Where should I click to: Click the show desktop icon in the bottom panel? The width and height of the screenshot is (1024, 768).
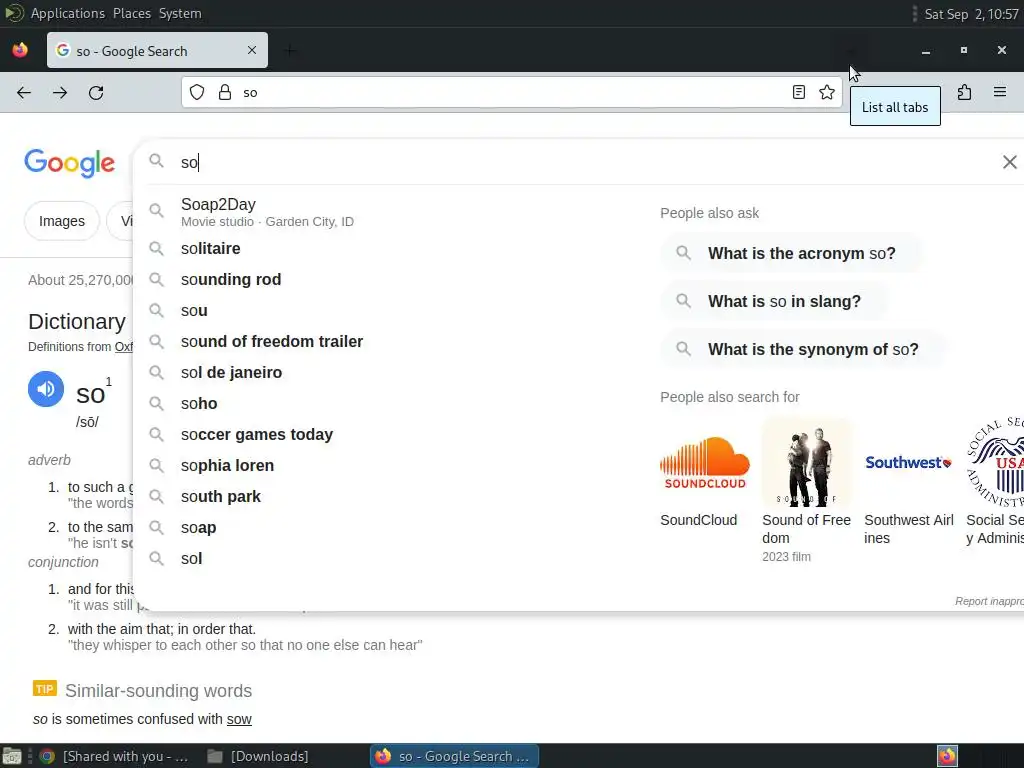11,756
